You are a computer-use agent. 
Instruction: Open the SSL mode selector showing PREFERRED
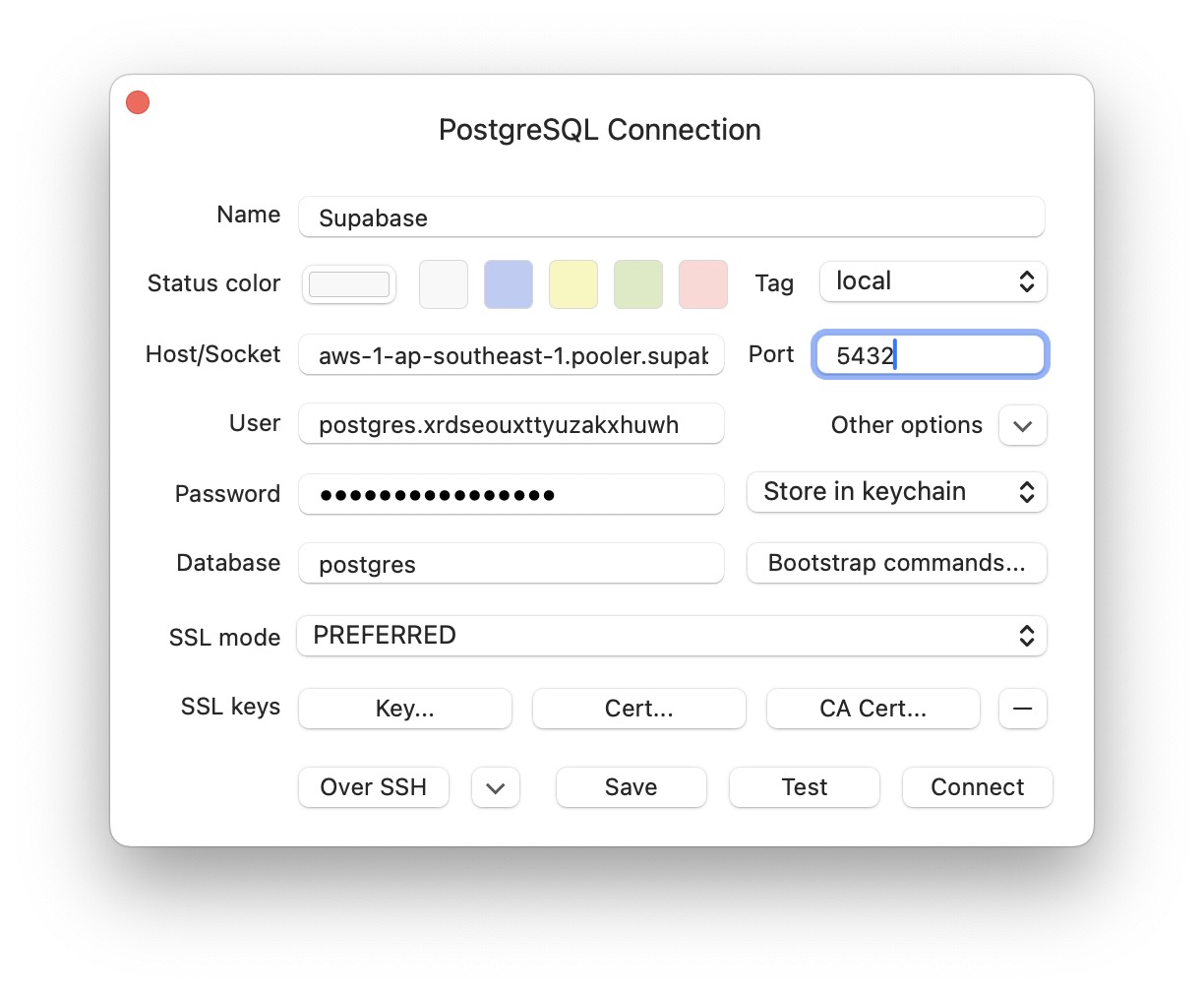pos(672,636)
